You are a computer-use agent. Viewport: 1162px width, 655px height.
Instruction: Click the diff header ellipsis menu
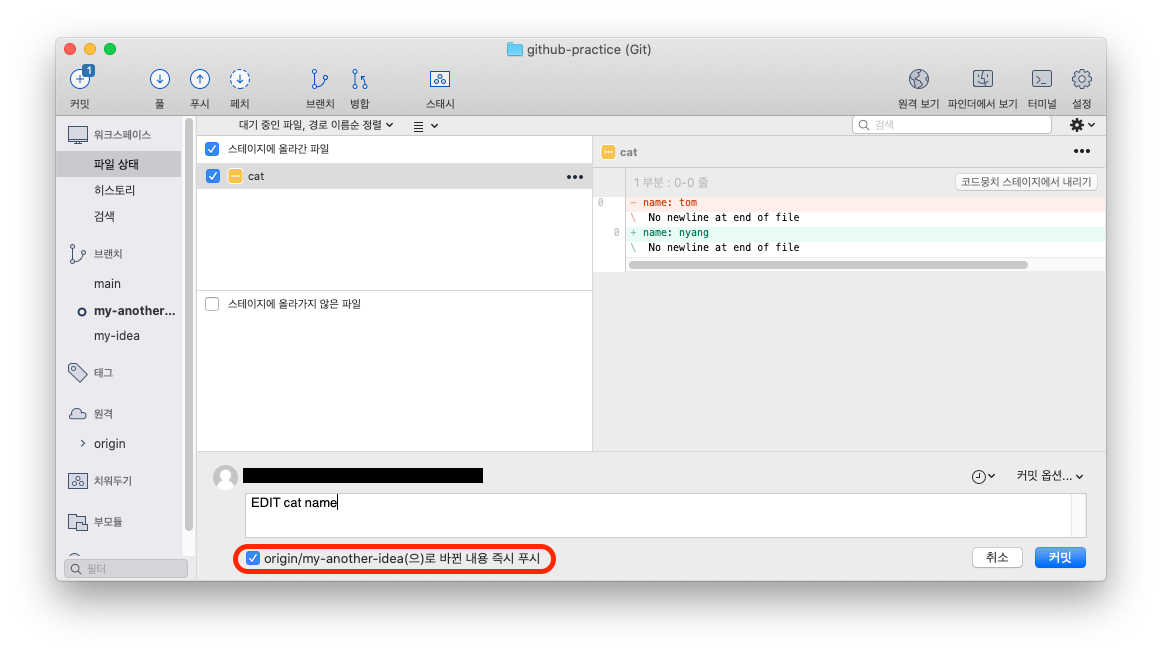click(1082, 151)
